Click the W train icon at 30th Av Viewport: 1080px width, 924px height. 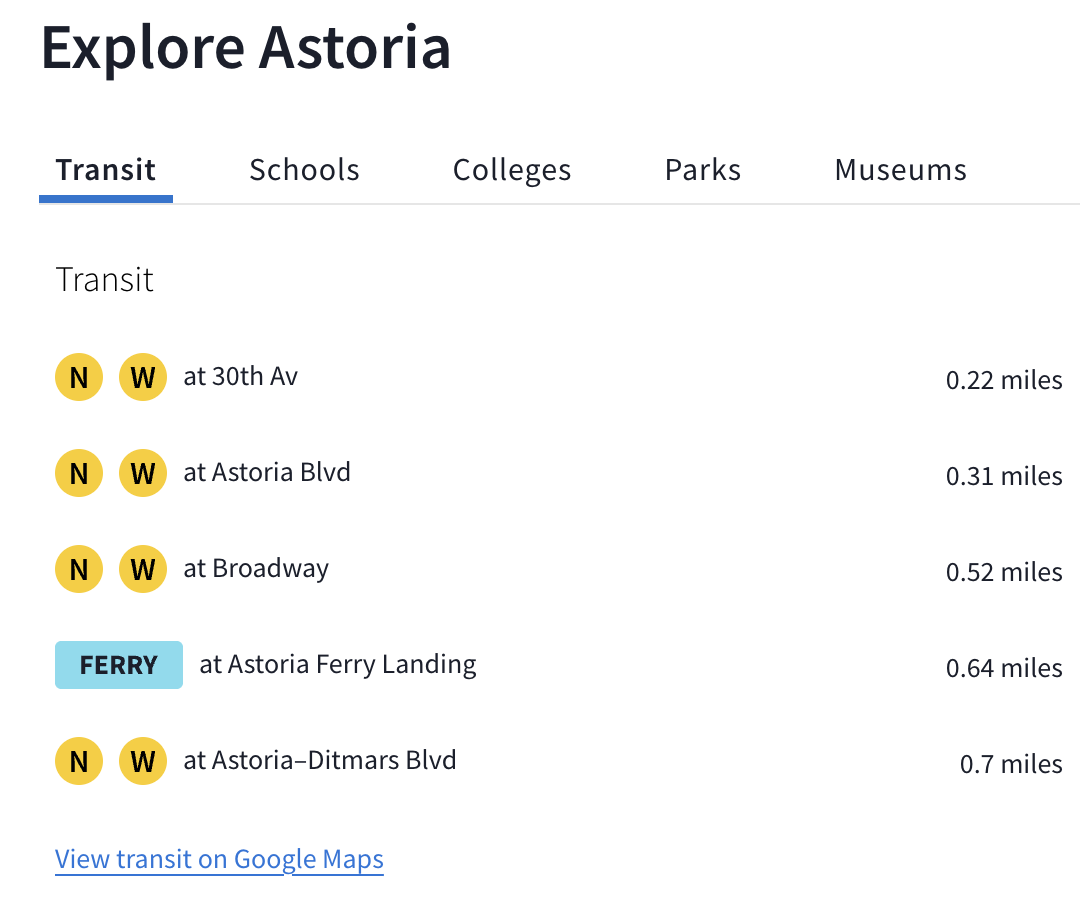tap(143, 377)
